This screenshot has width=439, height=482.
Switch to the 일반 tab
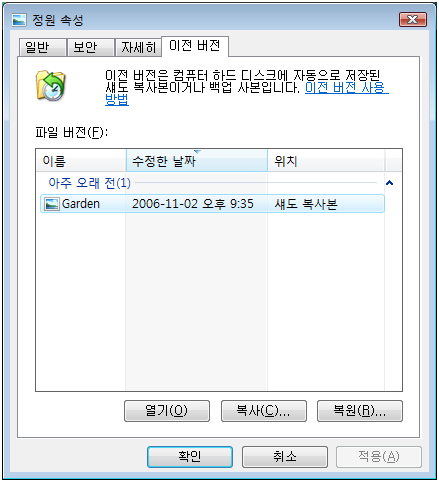[x=42, y=47]
